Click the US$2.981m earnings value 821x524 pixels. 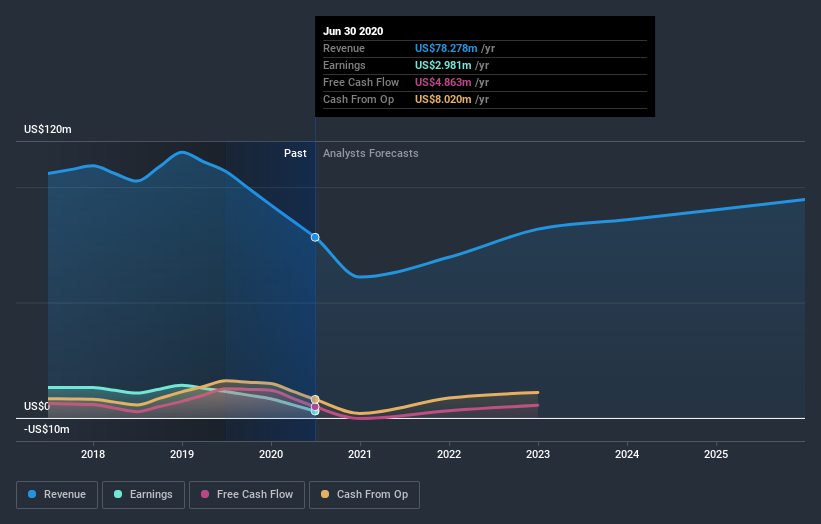pyautogui.click(x=443, y=65)
